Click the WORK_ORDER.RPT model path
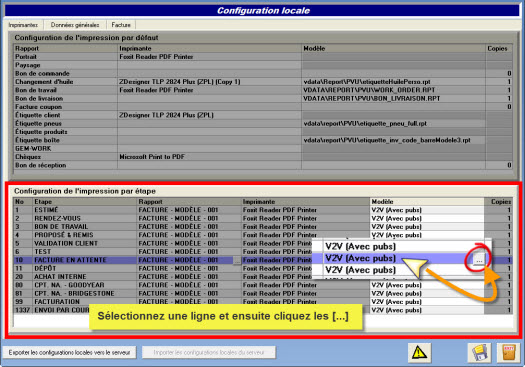Viewport: 525px width, 367px height. pyautogui.click(x=393, y=90)
